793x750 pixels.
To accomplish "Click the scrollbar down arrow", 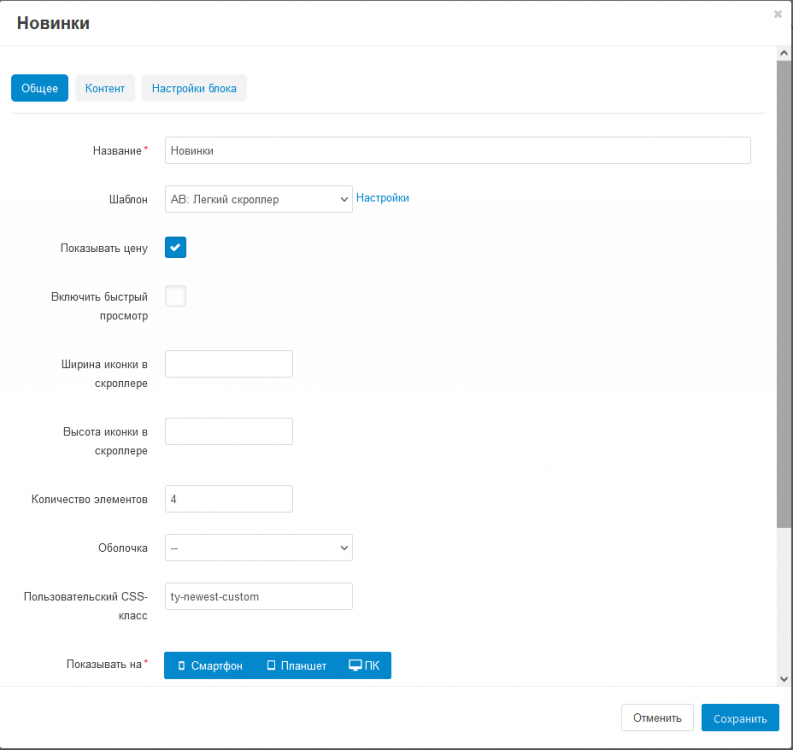I will [x=783, y=678].
